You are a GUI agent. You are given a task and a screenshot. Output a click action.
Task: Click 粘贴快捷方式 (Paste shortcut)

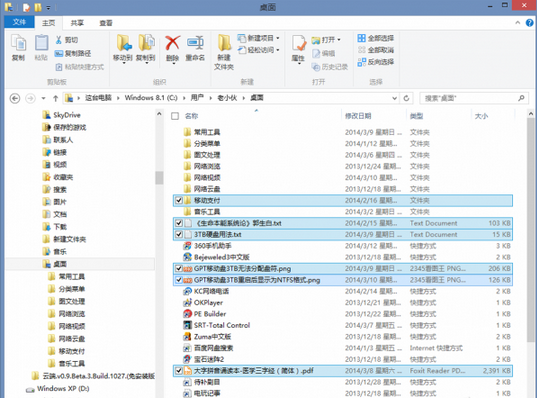tap(79, 67)
